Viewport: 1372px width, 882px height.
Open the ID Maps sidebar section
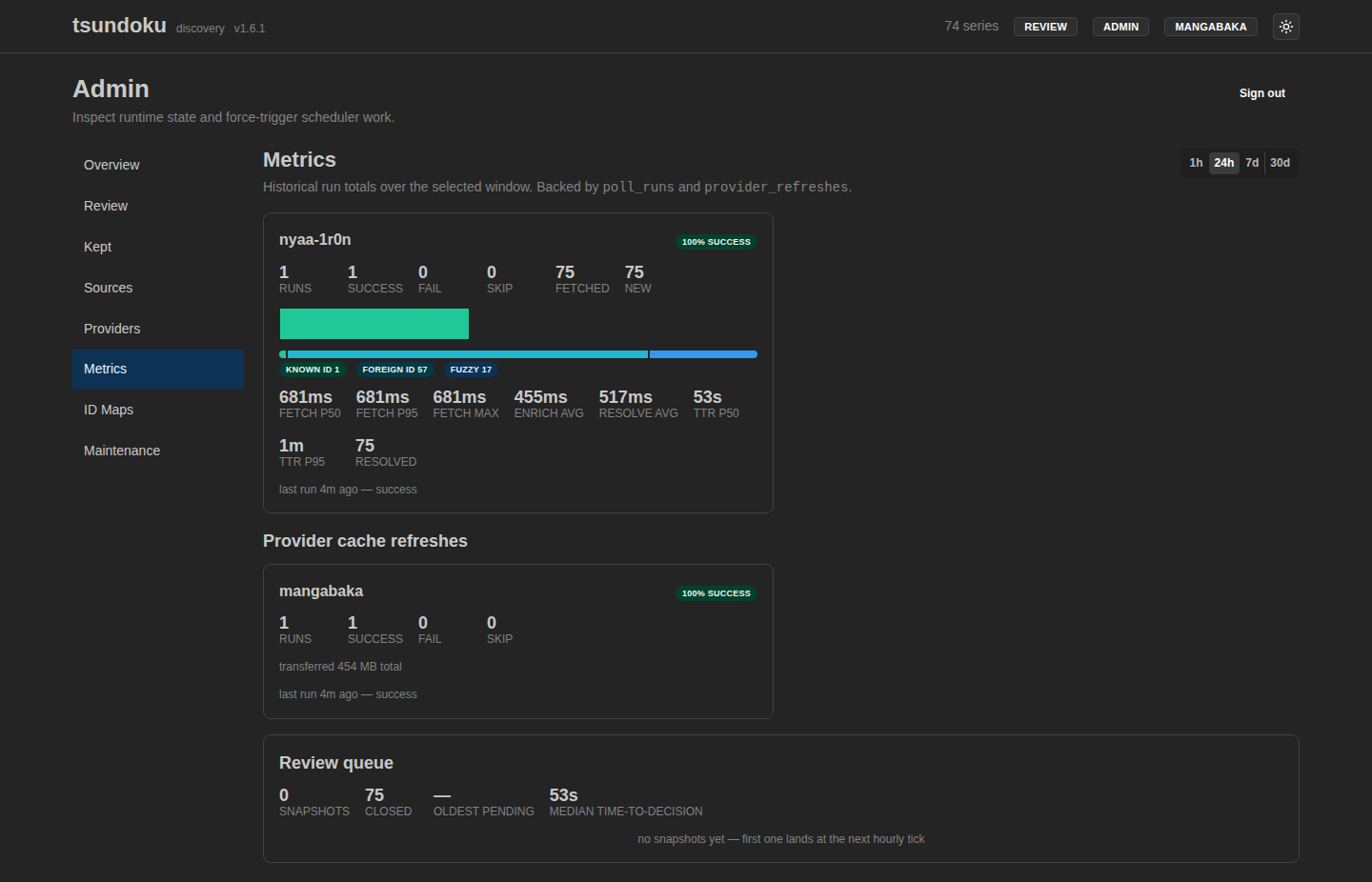click(x=158, y=410)
